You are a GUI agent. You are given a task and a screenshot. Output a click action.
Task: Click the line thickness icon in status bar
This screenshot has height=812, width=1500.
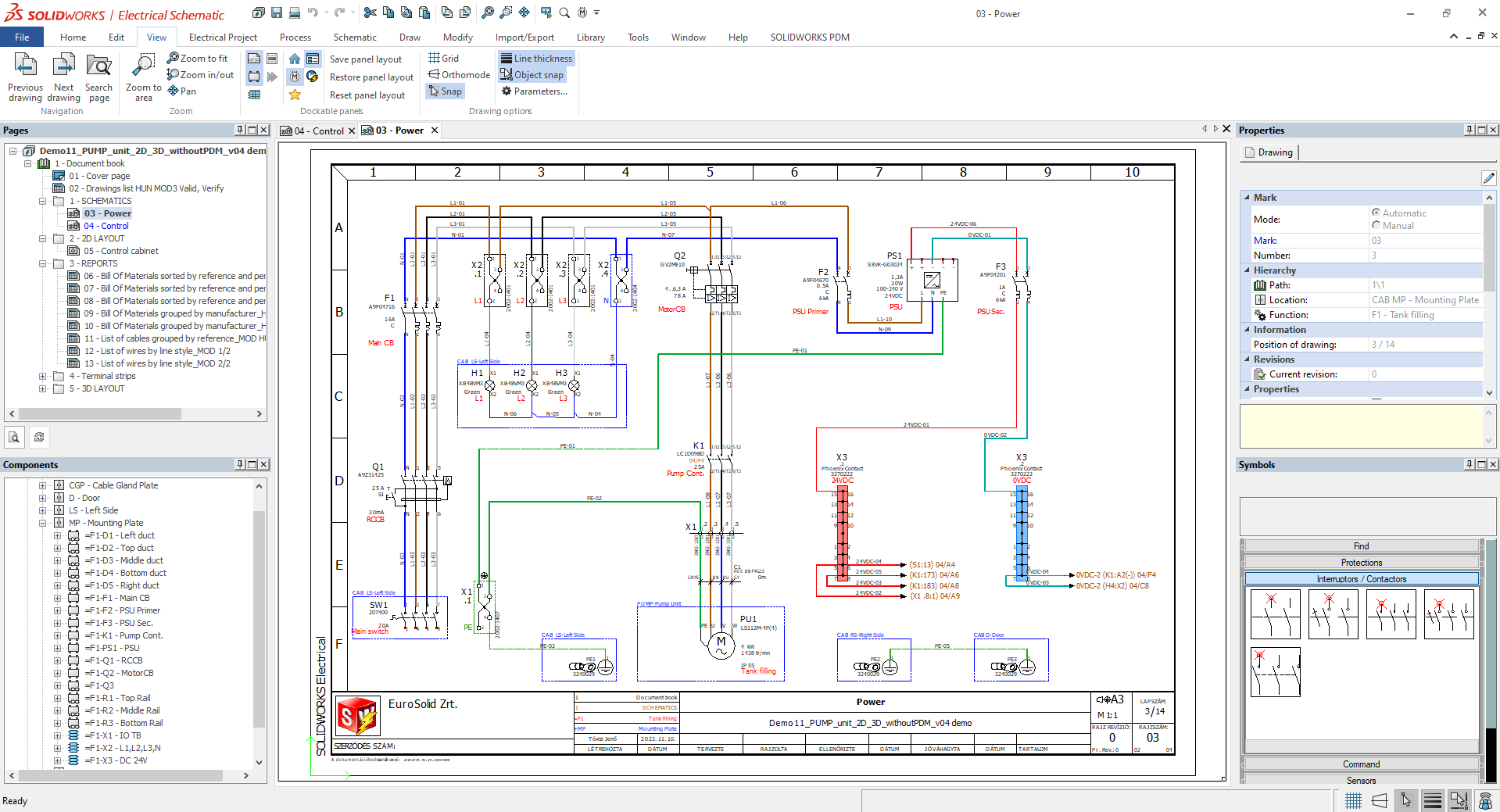(x=1433, y=800)
